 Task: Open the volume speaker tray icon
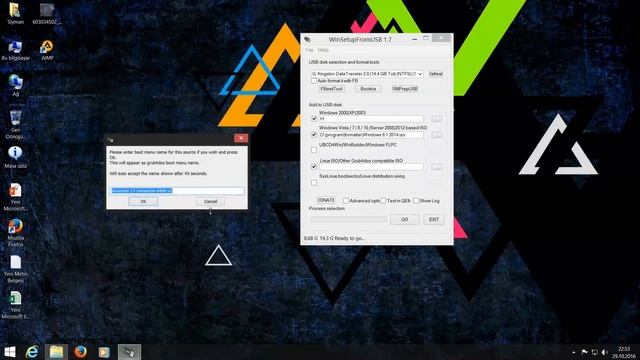click(604, 352)
